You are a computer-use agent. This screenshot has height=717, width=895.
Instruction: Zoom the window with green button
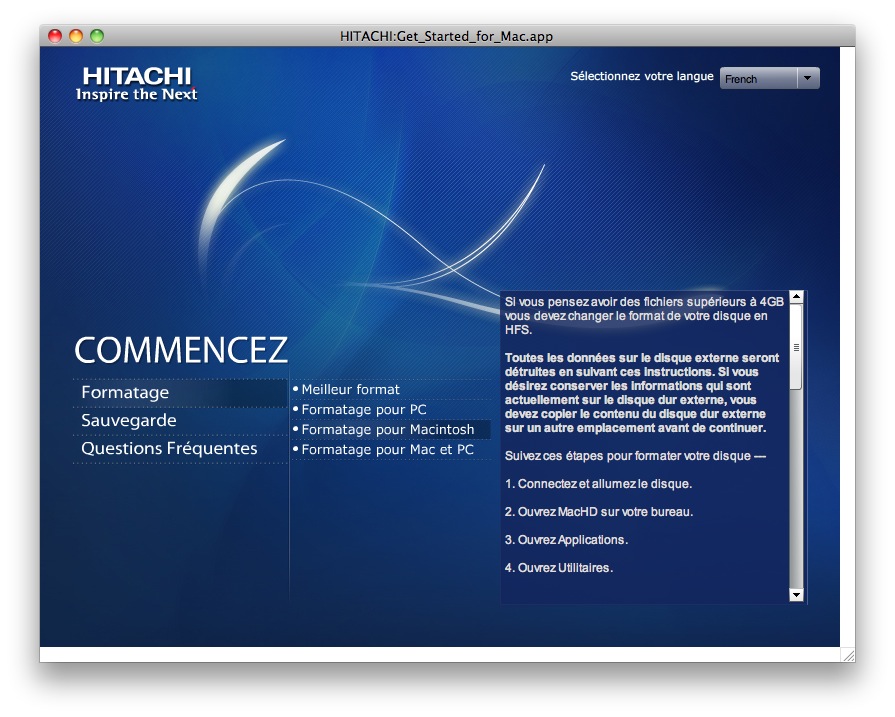tap(97, 36)
